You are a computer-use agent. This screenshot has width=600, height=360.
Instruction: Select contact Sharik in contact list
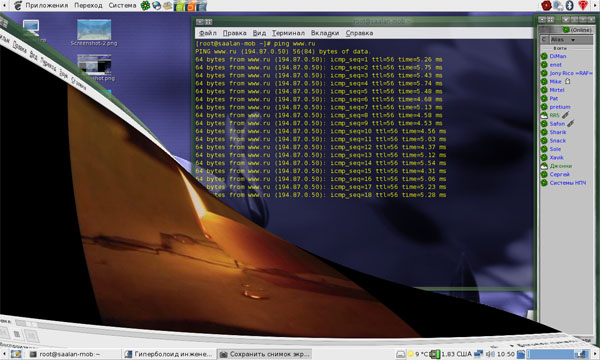click(x=558, y=132)
